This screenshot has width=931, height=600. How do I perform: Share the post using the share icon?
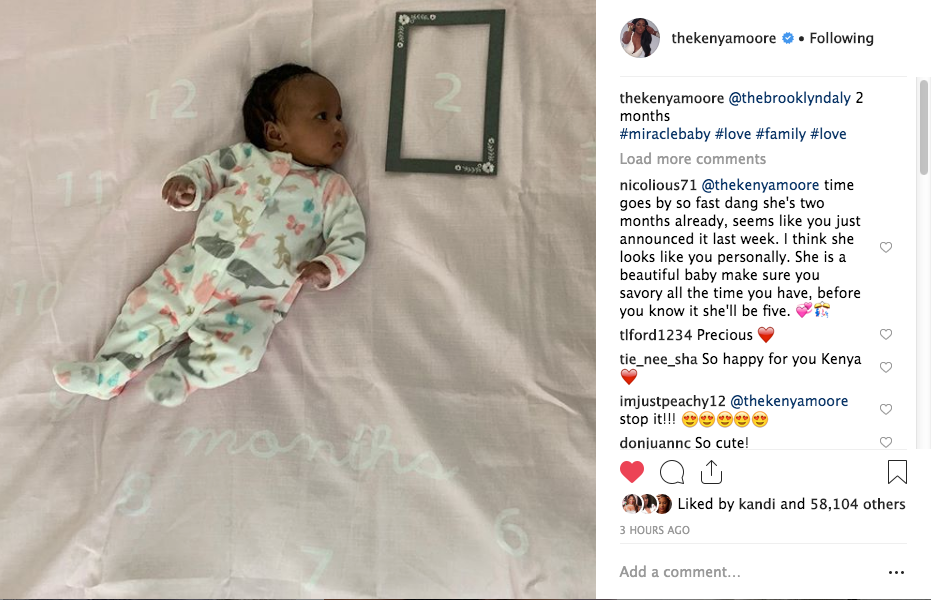pos(711,472)
